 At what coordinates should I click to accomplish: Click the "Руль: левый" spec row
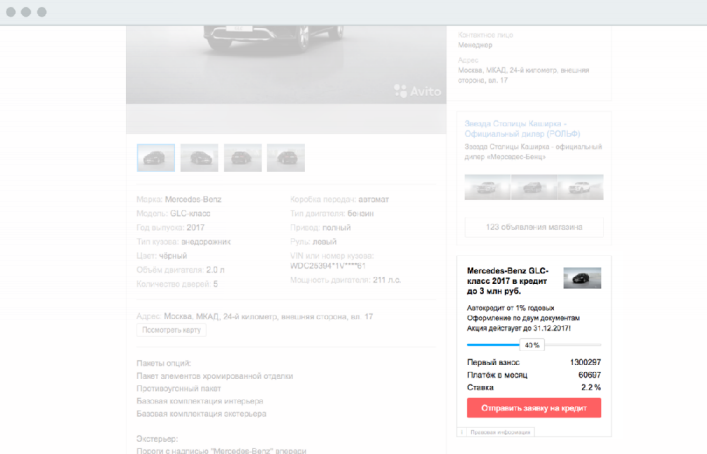pyautogui.click(x=313, y=242)
